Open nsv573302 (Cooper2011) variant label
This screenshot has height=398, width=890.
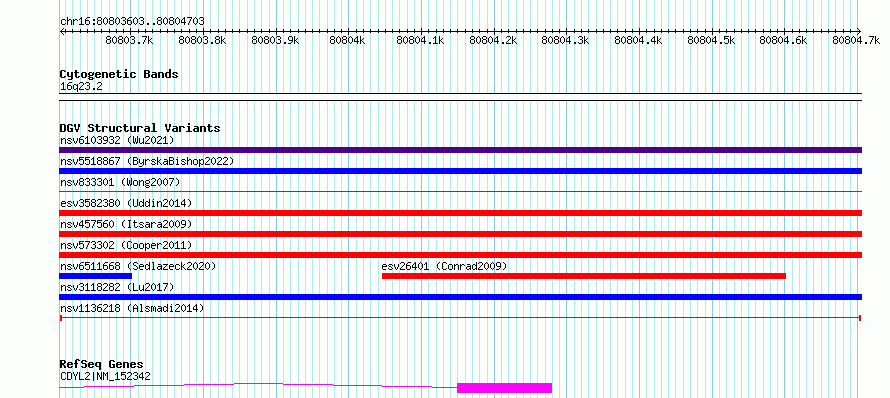[126, 245]
